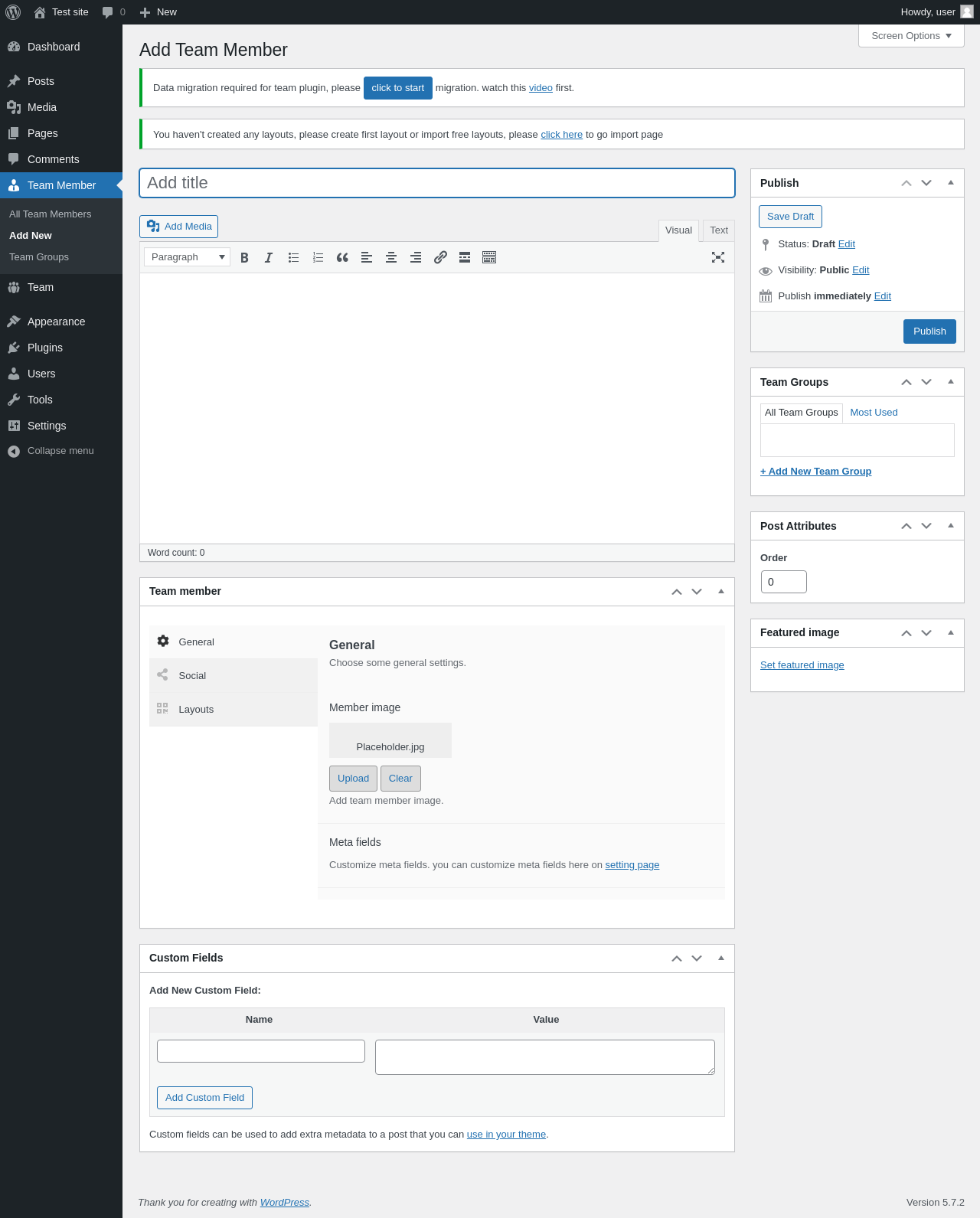Enter distraction-free fullscreen editor mode
This screenshot has width=980, height=1218.
(718, 257)
